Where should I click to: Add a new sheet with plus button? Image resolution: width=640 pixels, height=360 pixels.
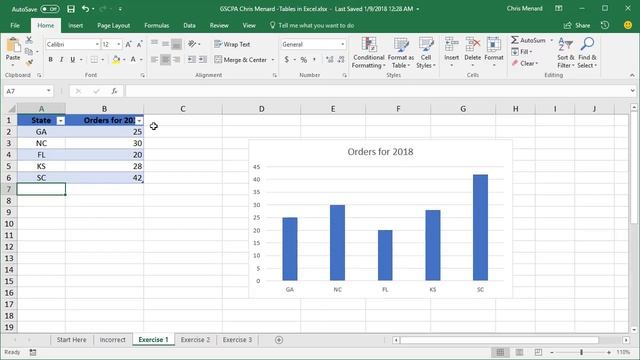279,340
